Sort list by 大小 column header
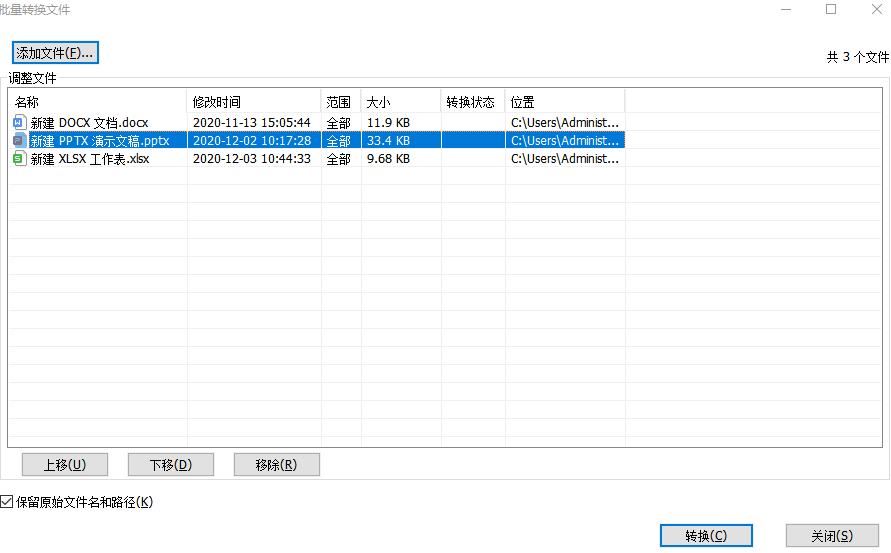Image resolution: width=891 pixels, height=553 pixels. tap(400, 102)
